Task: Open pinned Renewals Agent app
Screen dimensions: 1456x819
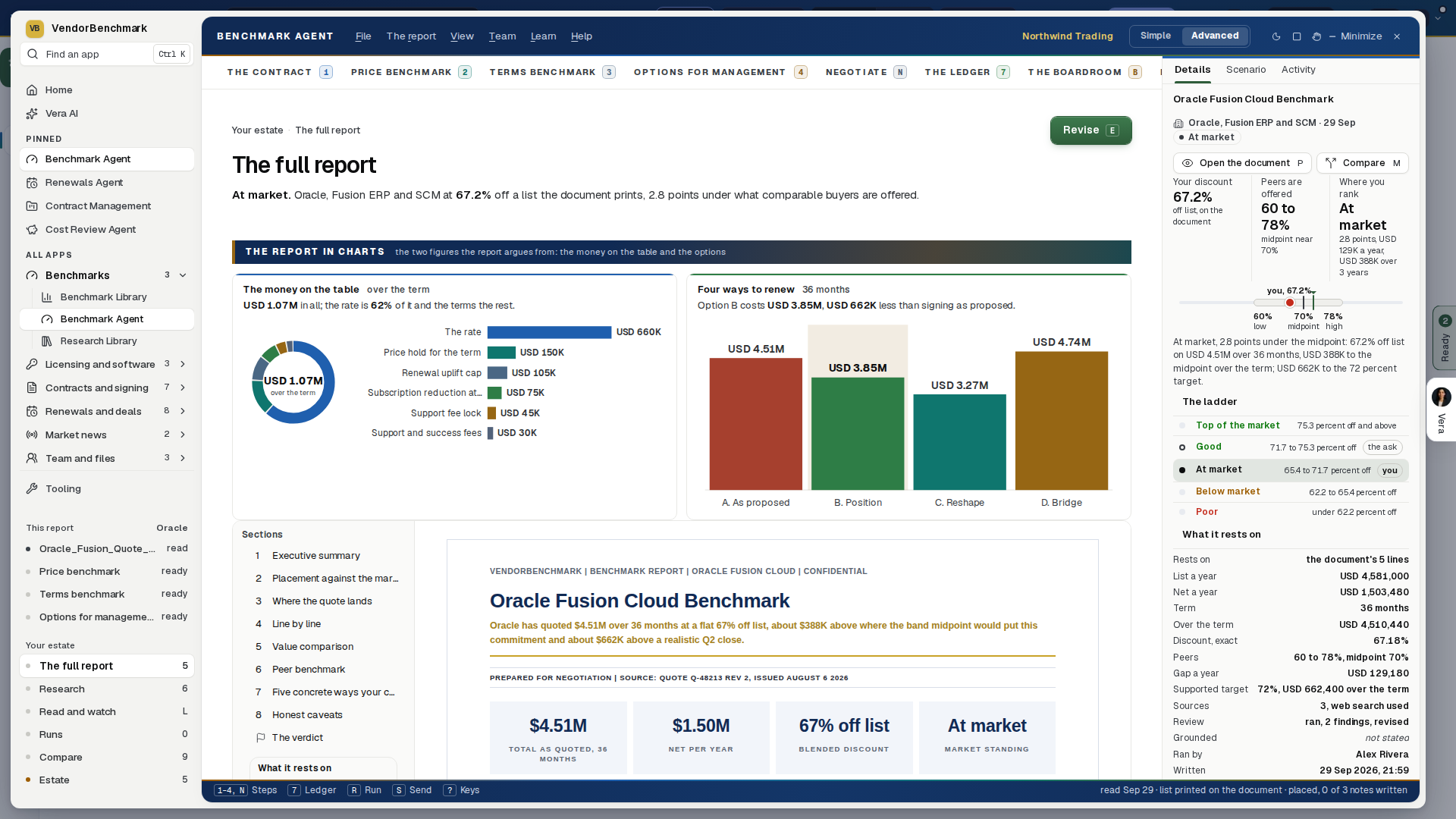Action: coord(106,183)
